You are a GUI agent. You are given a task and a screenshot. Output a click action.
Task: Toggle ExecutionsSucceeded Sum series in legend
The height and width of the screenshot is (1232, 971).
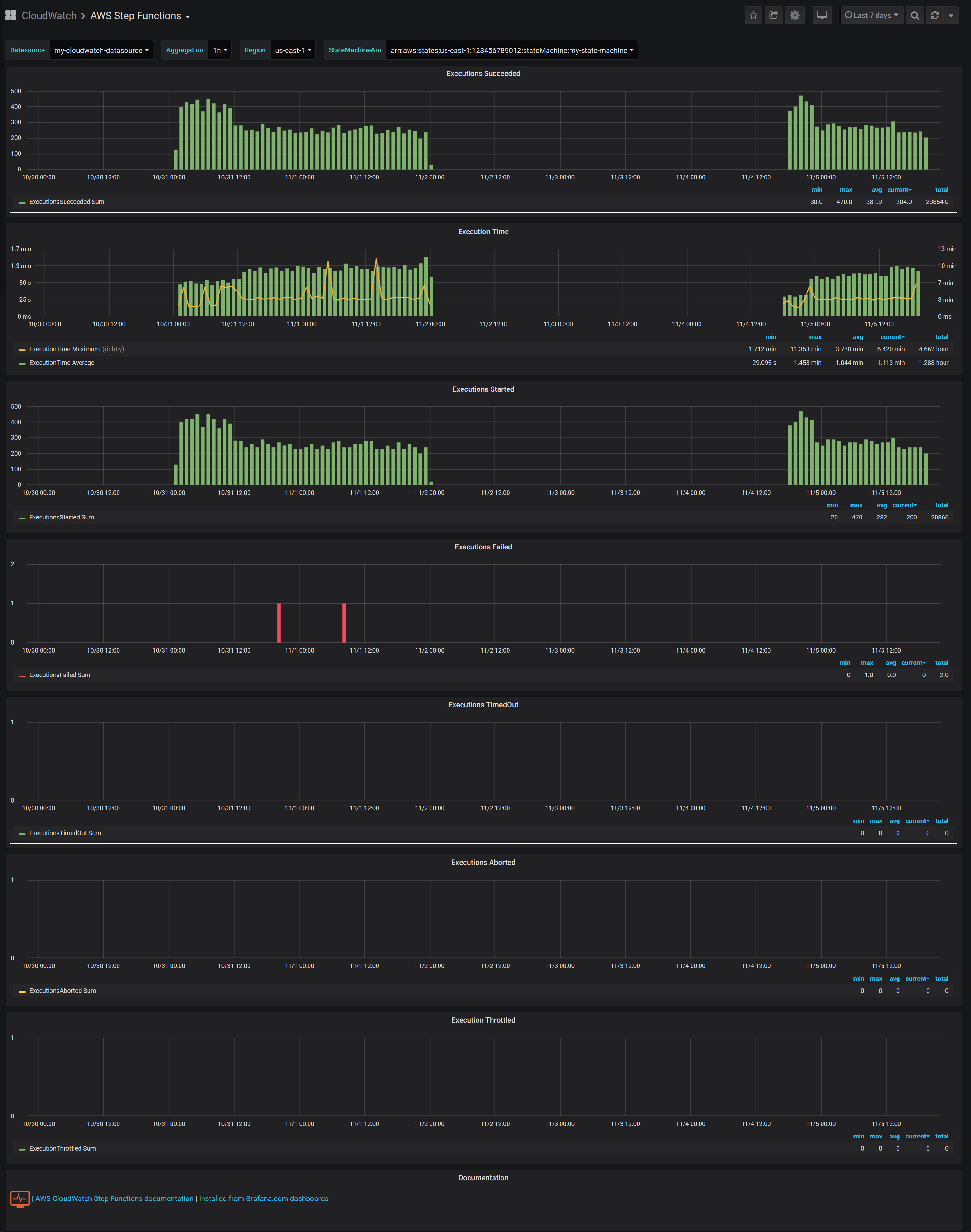(66, 202)
